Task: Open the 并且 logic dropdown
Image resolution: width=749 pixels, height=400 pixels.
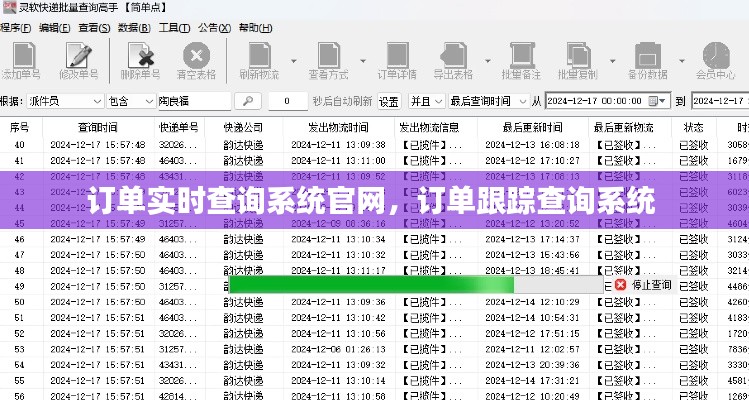Action: pyautogui.click(x=436, y=101)
